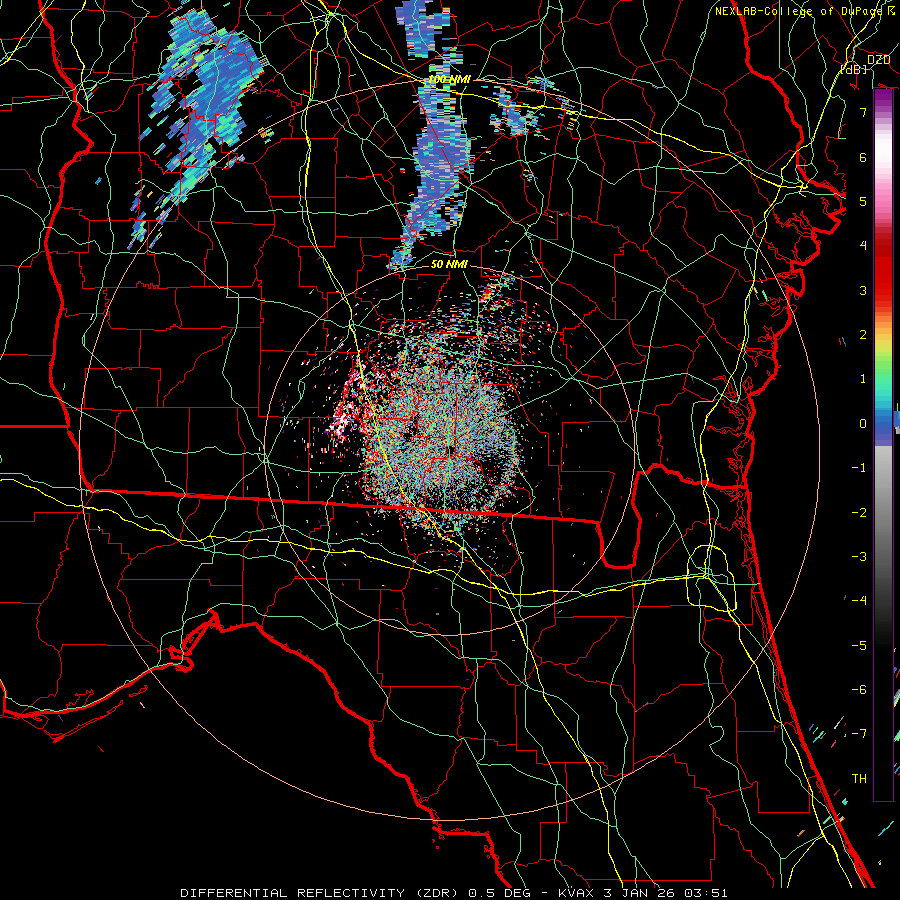The height and width of the screenshot is (900, 900).
Task: Select the 7 dB scale label
Action: click(x=863, y=112)
